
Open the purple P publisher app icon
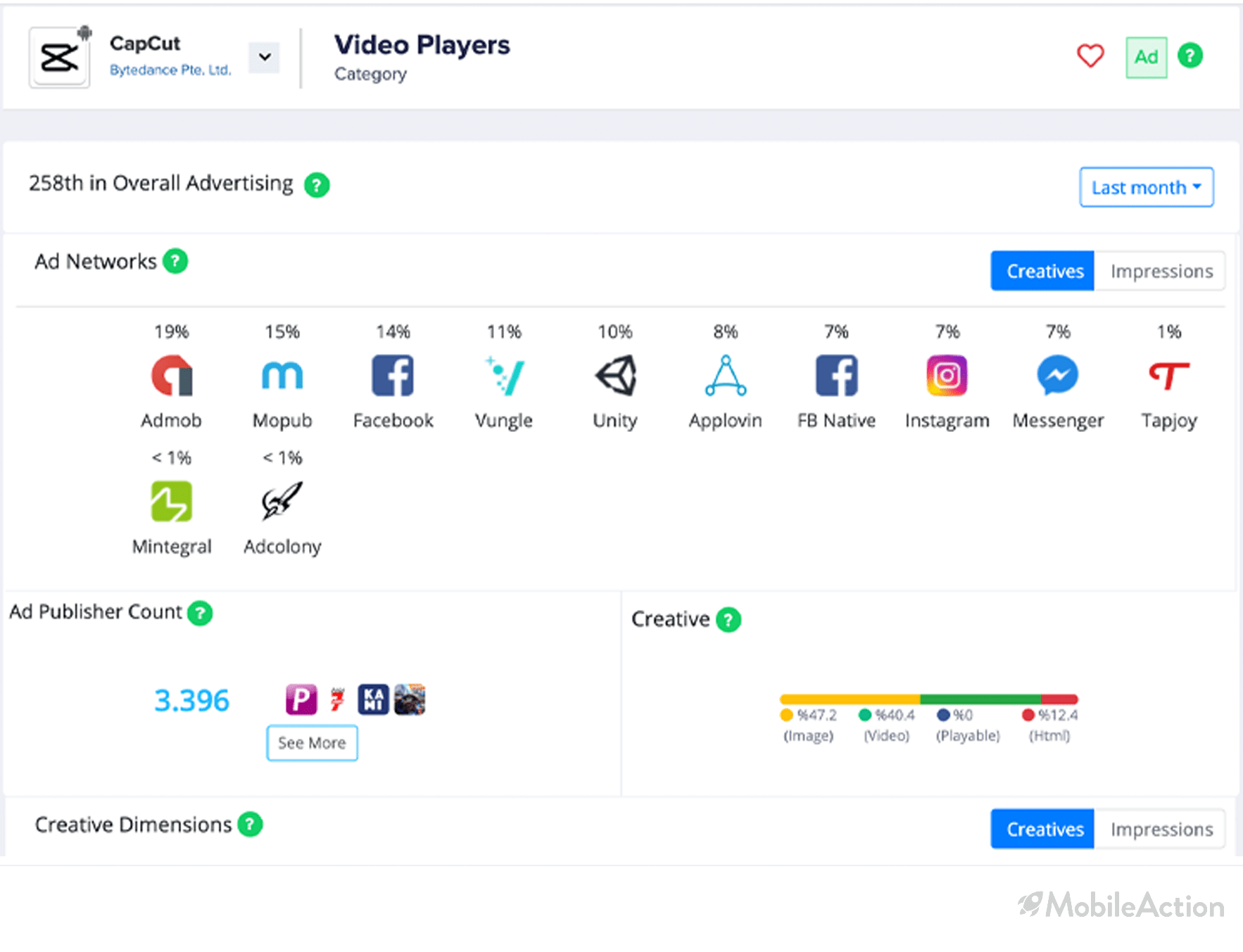301,699
